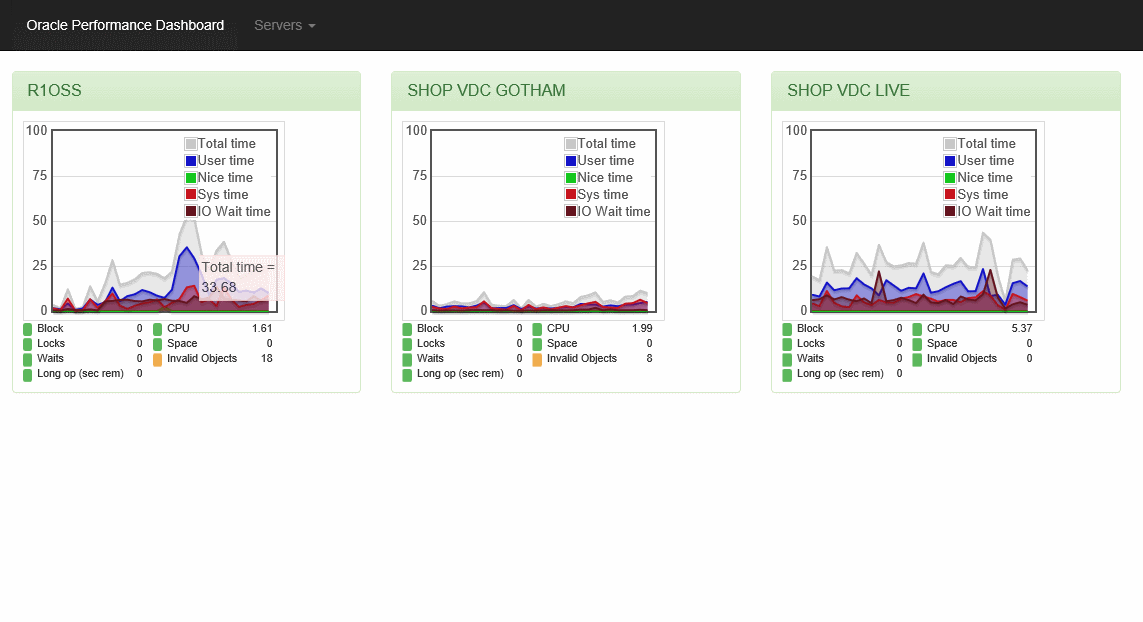Click the Total time swatch in R1OSS legend
The height and width of the screenshot is (622, 1143).
click(x=191, y=144)
